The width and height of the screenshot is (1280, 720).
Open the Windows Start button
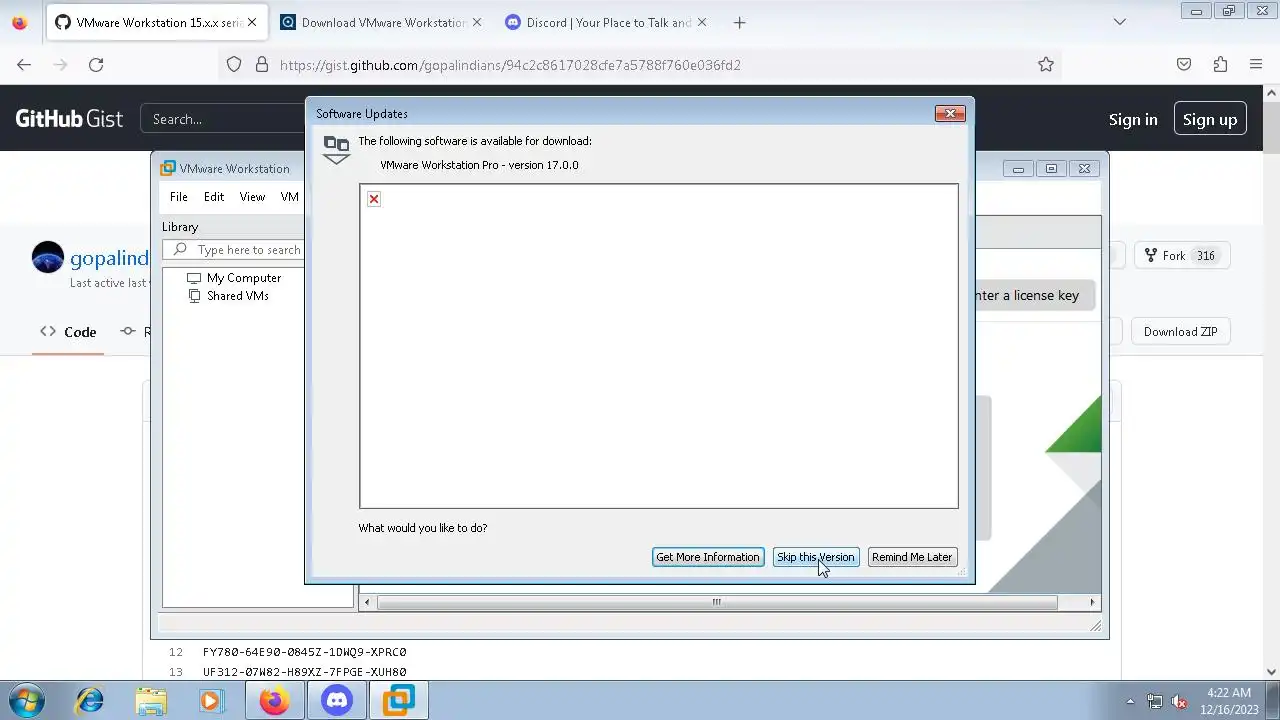pos(26,700)
